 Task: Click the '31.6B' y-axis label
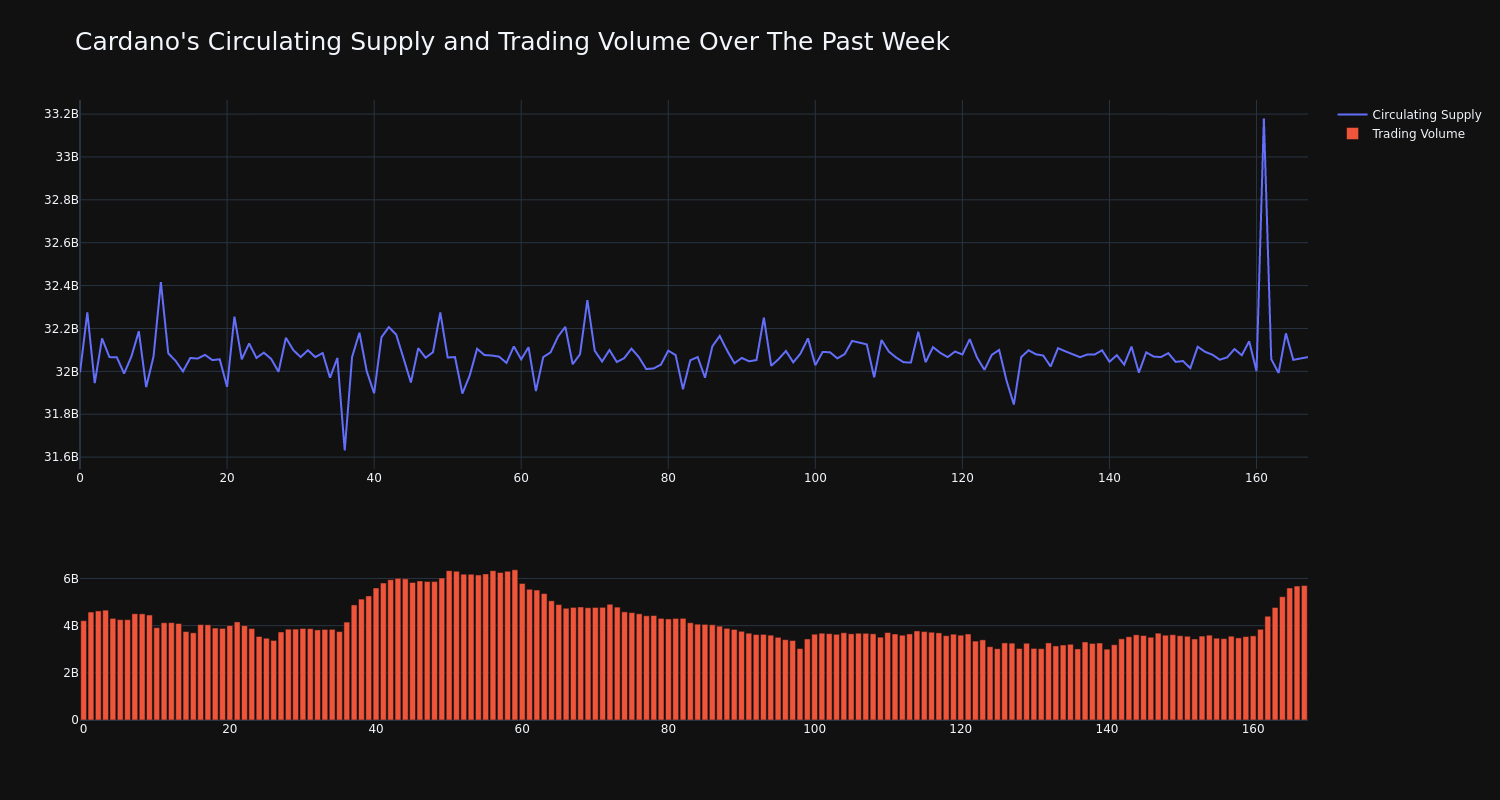[x=61, y=457]
